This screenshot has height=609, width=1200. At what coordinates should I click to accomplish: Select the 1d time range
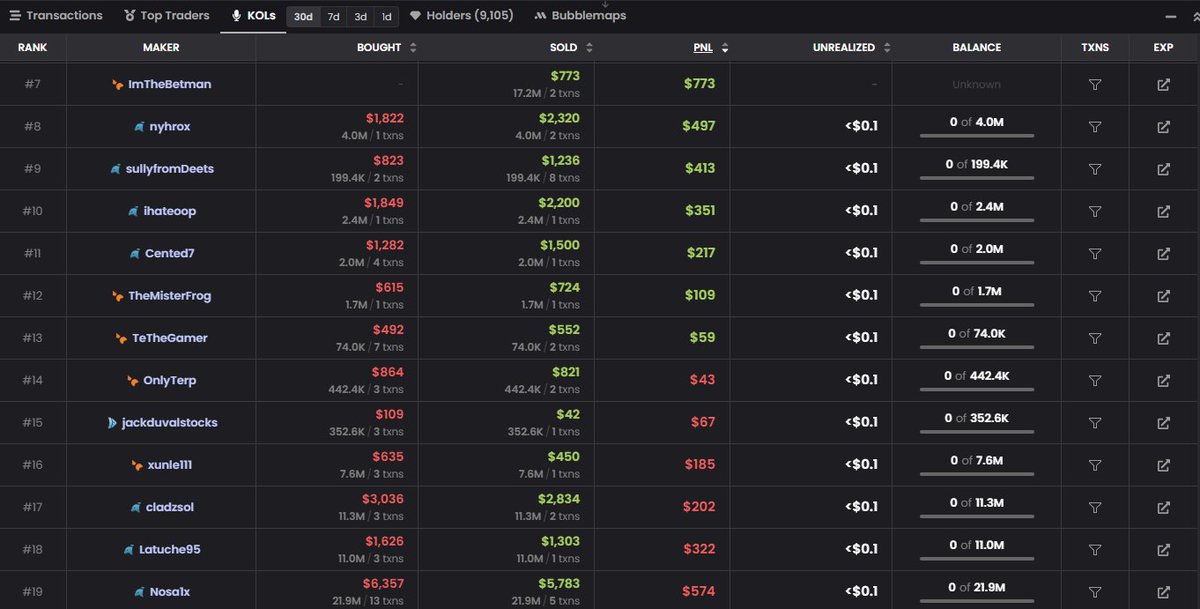coord(387,17)
